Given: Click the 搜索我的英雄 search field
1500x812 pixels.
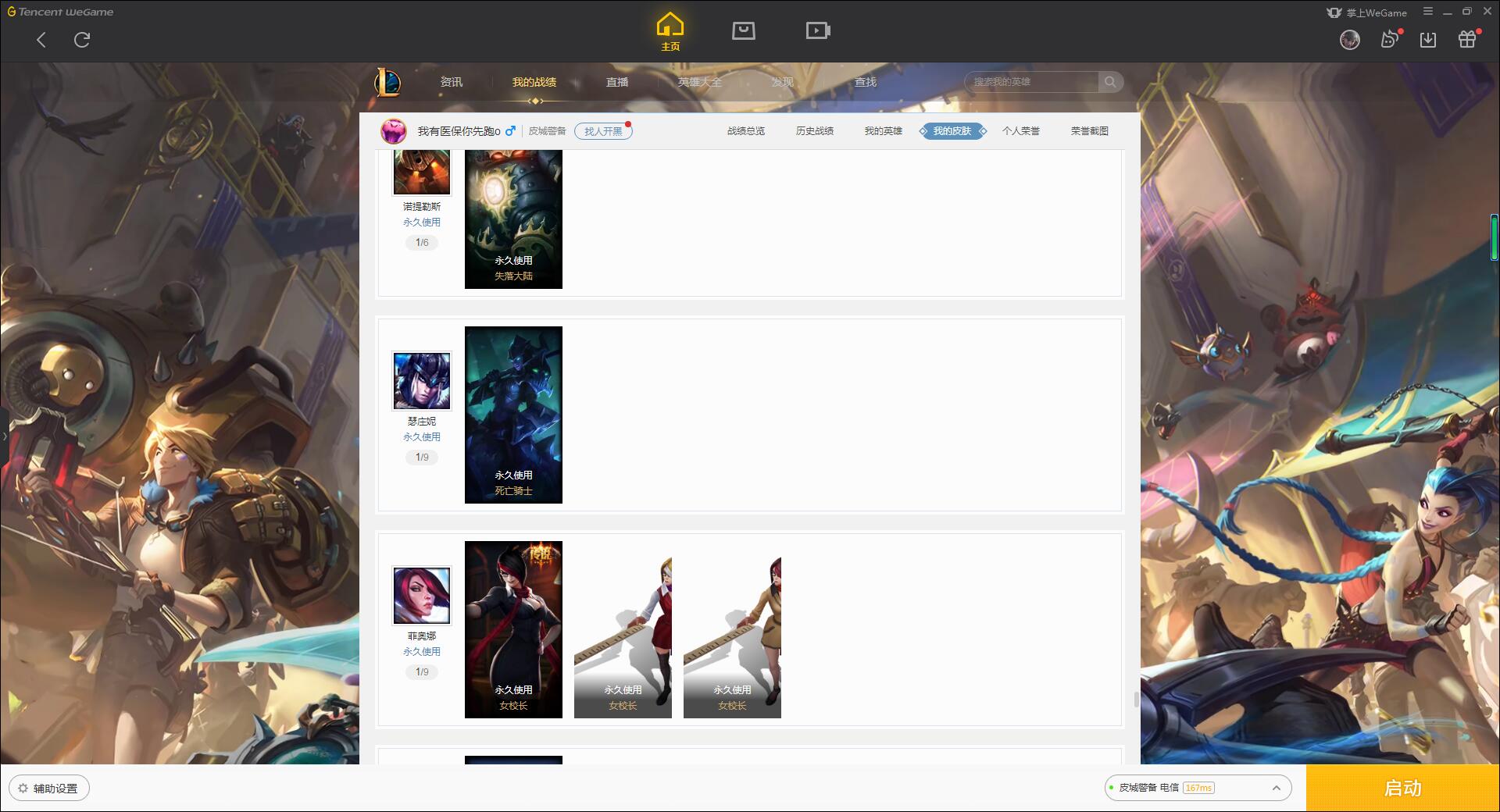Looking at the screenshot, I should (1032, 81).
